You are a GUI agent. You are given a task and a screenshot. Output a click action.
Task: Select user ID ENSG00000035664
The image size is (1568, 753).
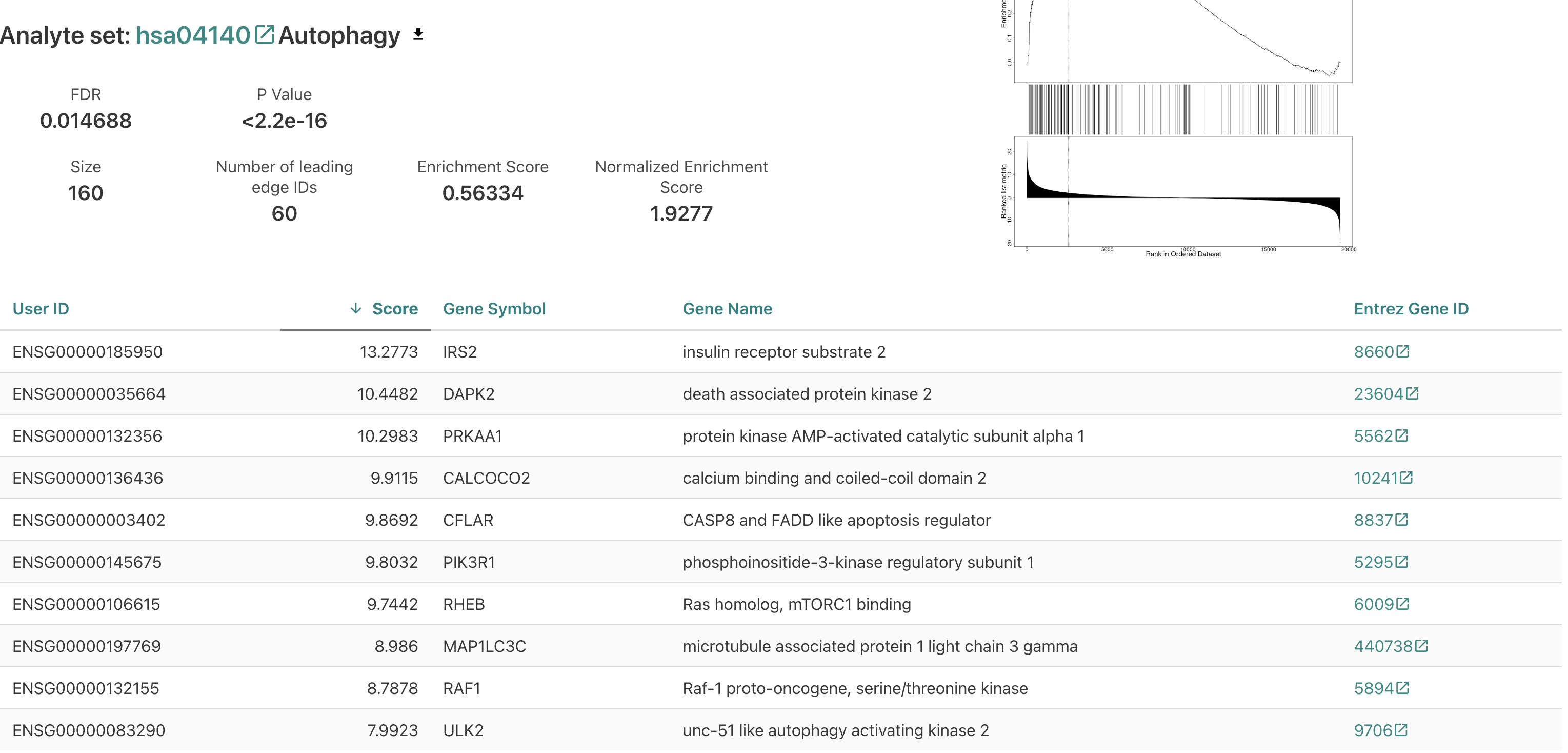pyautogui.click(x=89, y=394)
